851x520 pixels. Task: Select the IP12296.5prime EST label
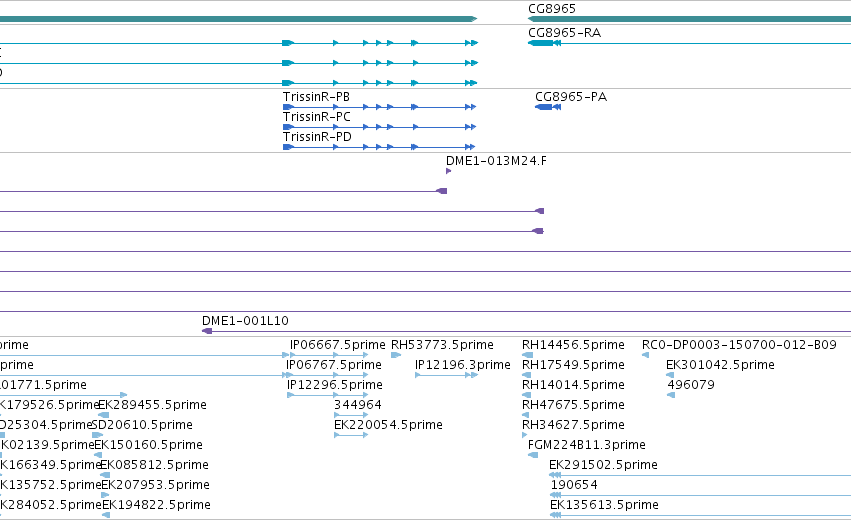tap(335, 385)
